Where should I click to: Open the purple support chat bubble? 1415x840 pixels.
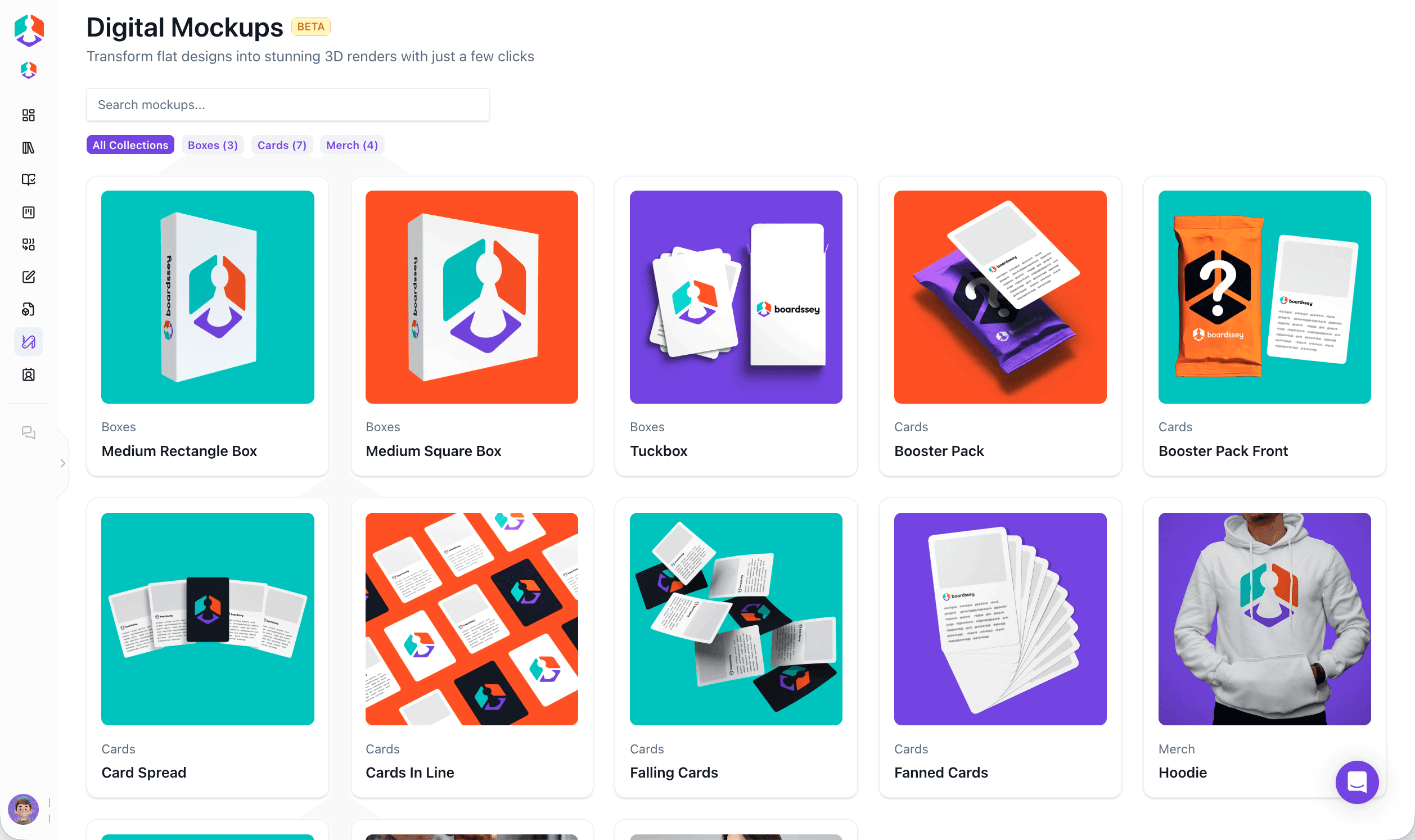[1357, 782]
